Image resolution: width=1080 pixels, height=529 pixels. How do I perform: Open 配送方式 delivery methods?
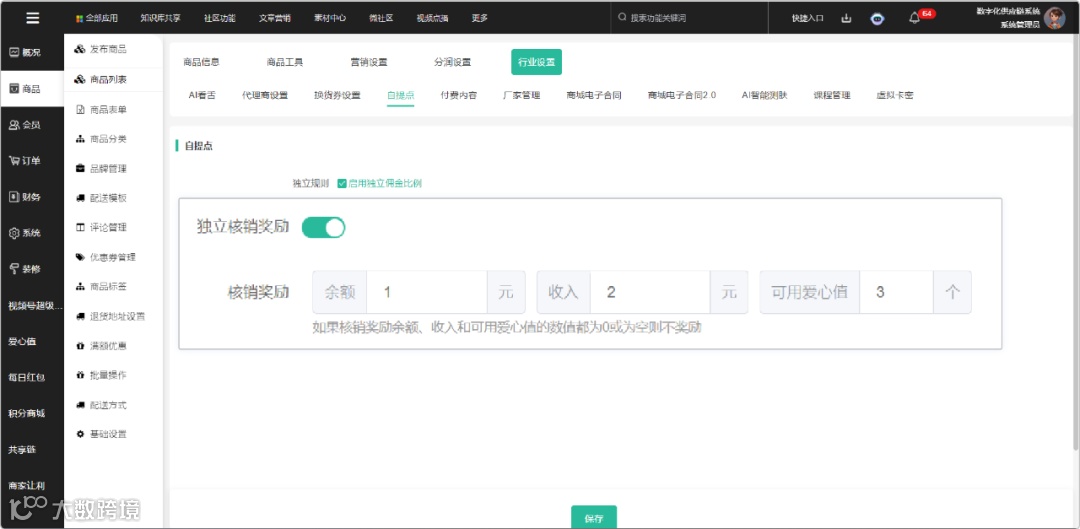[101, 405]
